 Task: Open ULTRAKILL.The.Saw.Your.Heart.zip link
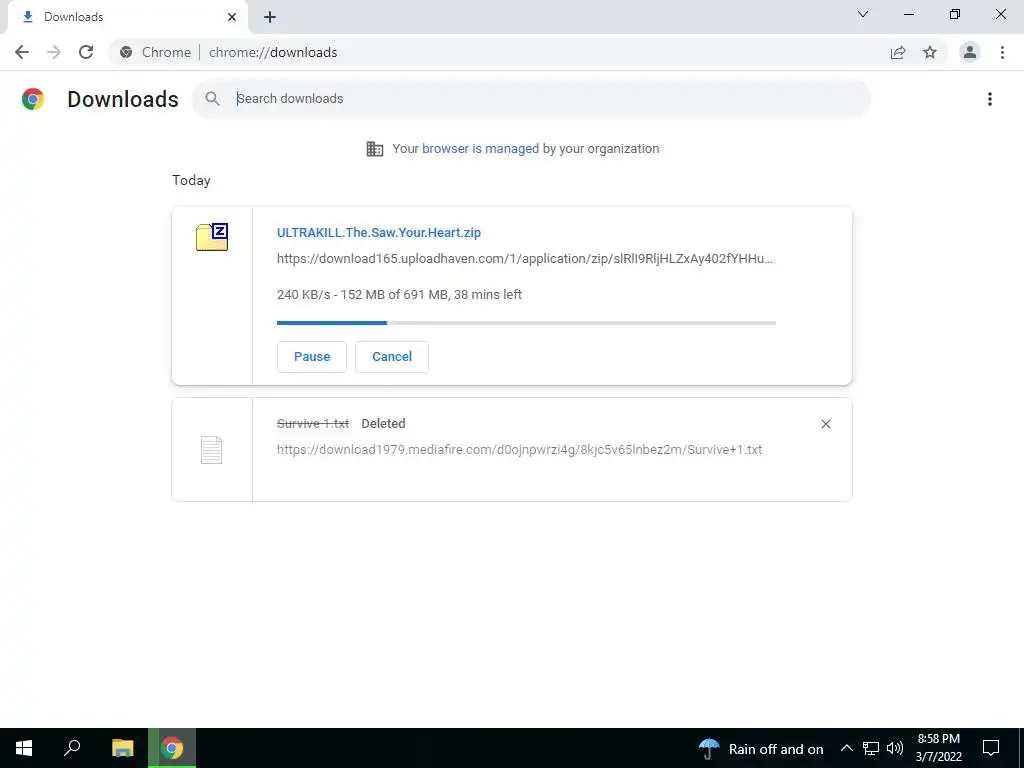click(x=379, y=232)
